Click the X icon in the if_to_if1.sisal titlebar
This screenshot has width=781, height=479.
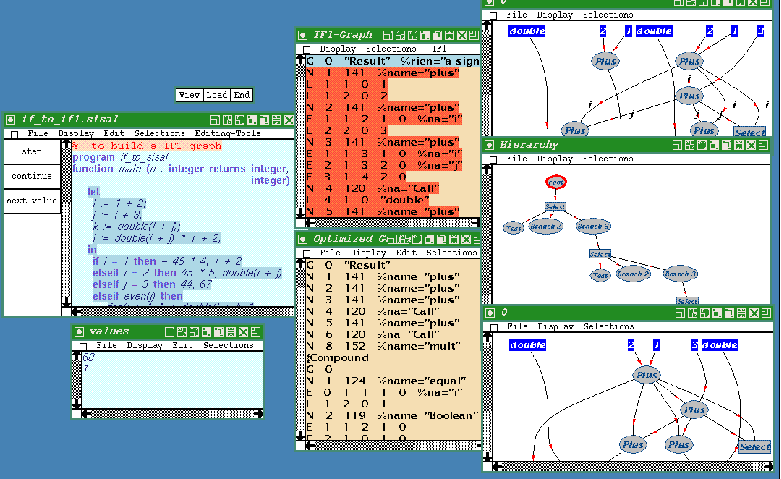(x=289, y=120)
